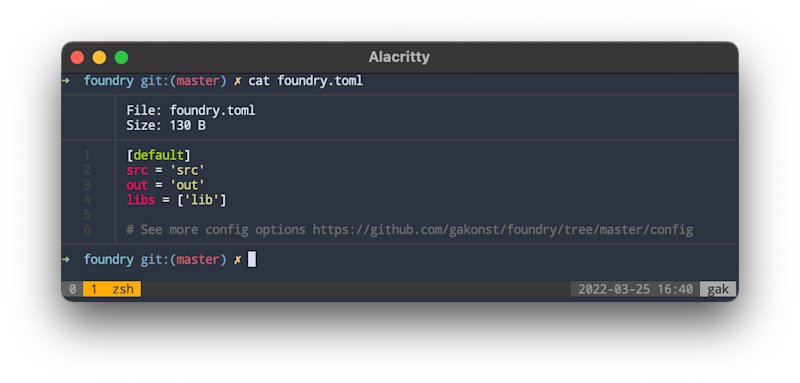Screen dimensions: 800x383
Task: Click the libs = ['lib'] line
Action: 176,200
